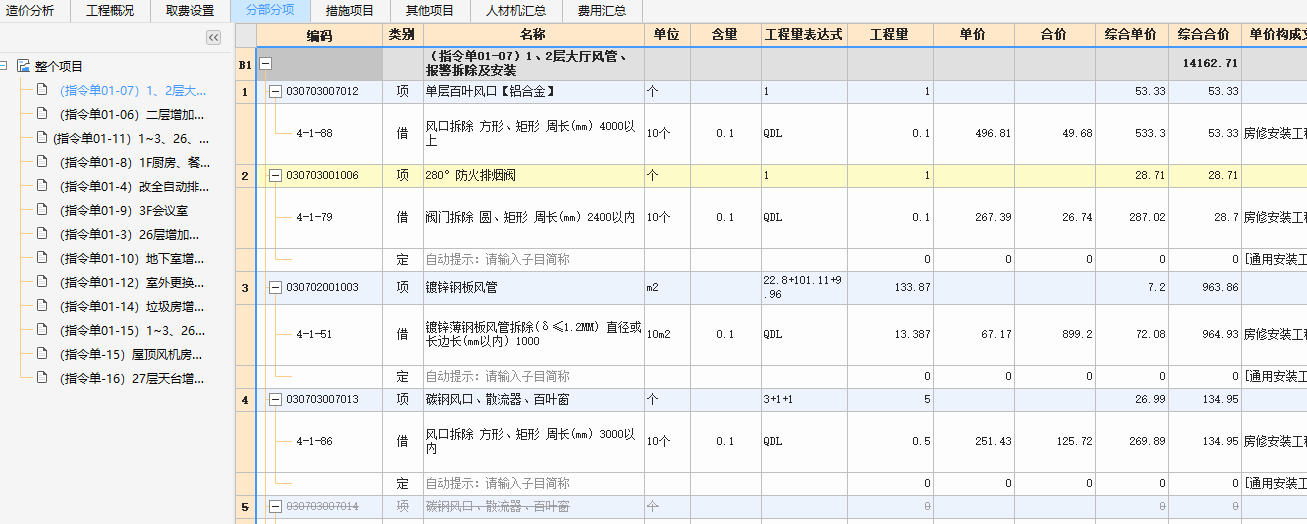Click the 名称 column header

(533, 34)
